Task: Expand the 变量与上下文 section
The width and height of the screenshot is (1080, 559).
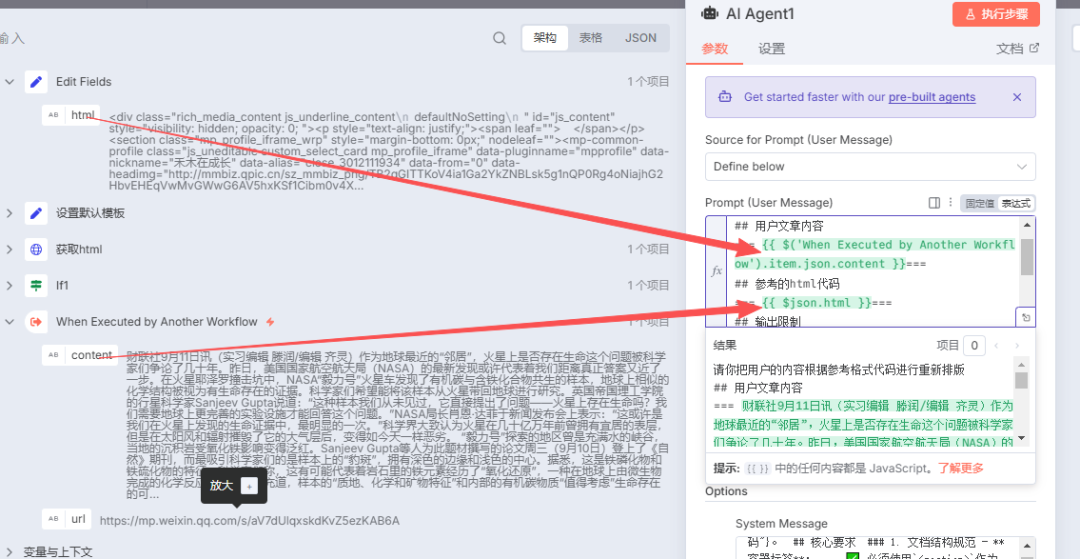Action: (x=10, y=551)
